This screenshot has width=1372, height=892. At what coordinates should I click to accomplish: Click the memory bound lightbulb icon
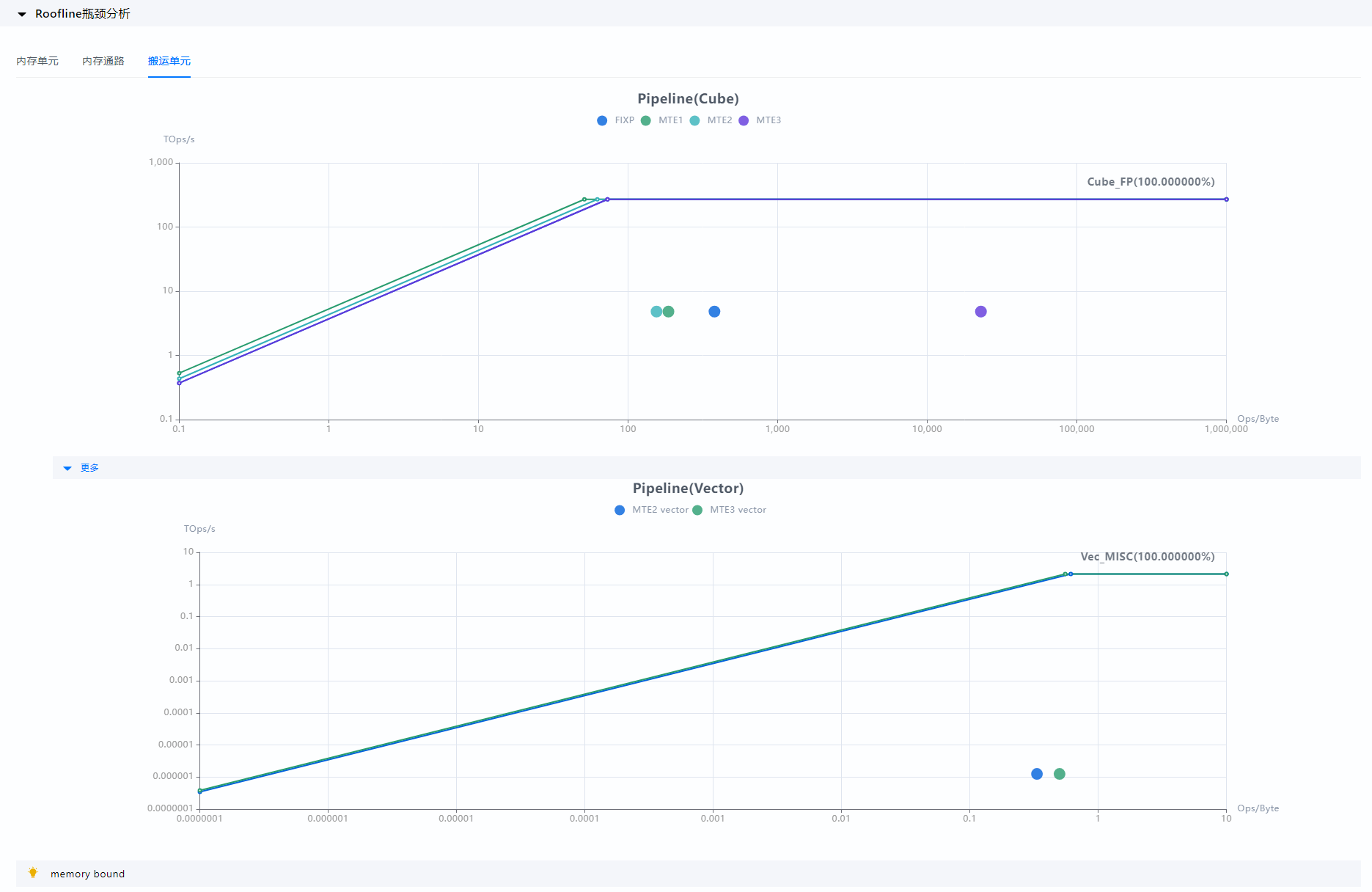coord(33,873)
